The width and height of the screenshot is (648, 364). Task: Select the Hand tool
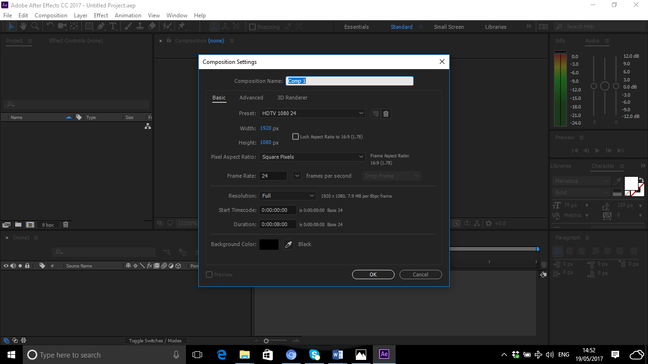pos(23,26)
